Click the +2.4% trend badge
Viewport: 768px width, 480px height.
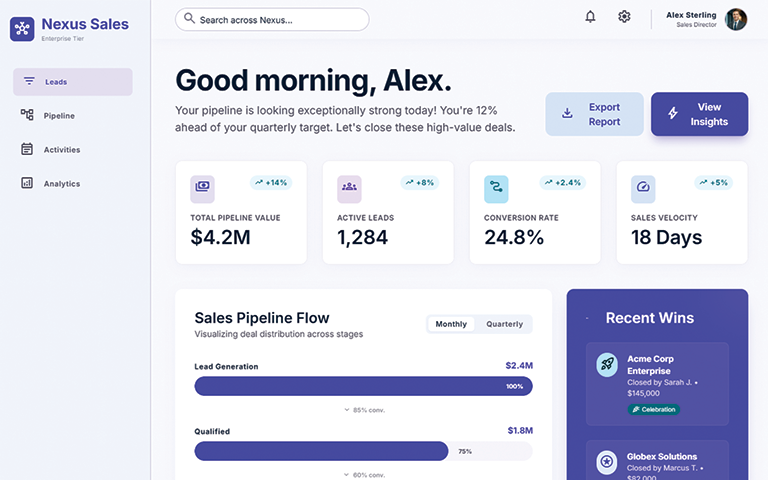tap(563, 183)
